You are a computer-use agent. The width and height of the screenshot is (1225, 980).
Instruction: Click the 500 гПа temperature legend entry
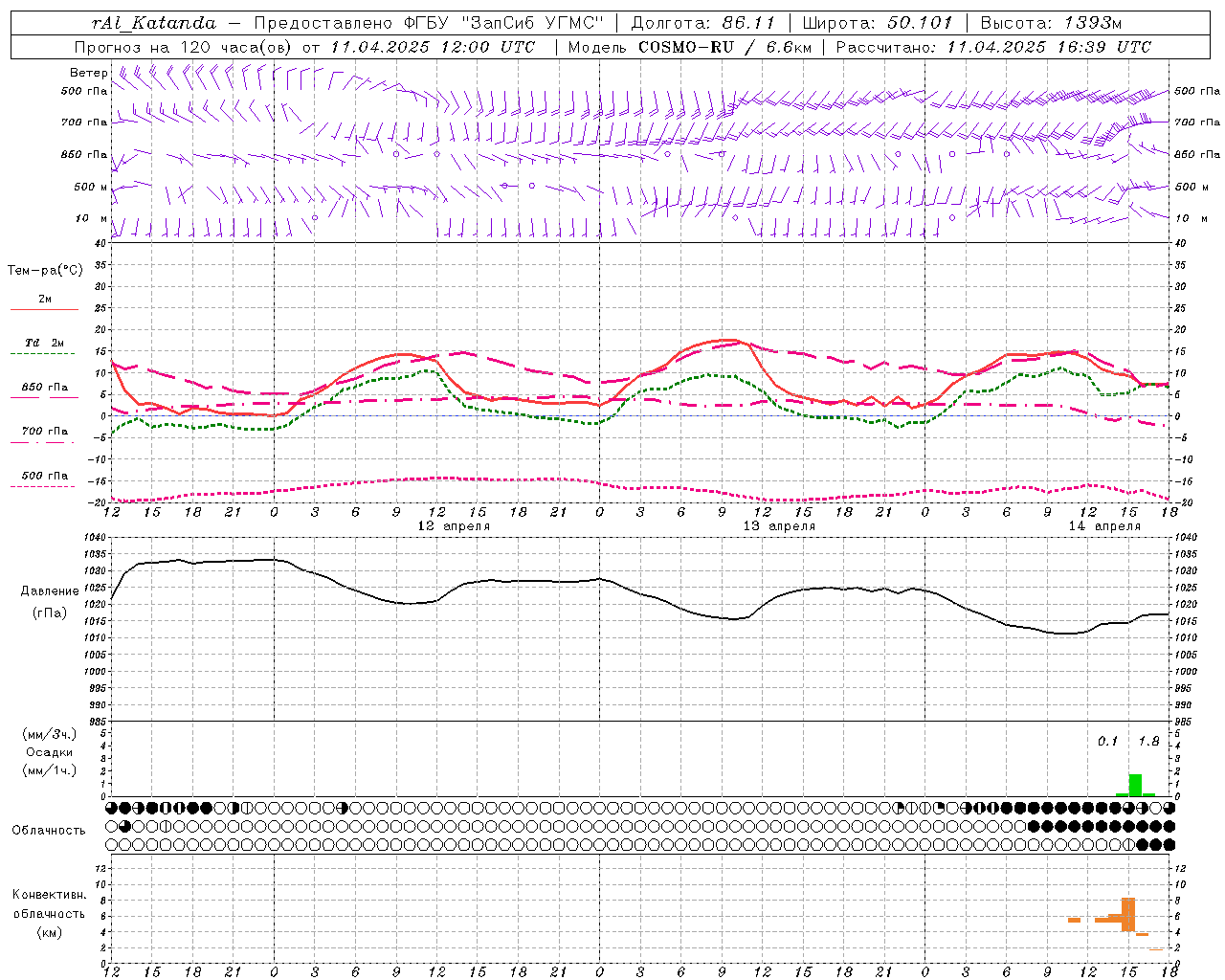coord(45,476)
